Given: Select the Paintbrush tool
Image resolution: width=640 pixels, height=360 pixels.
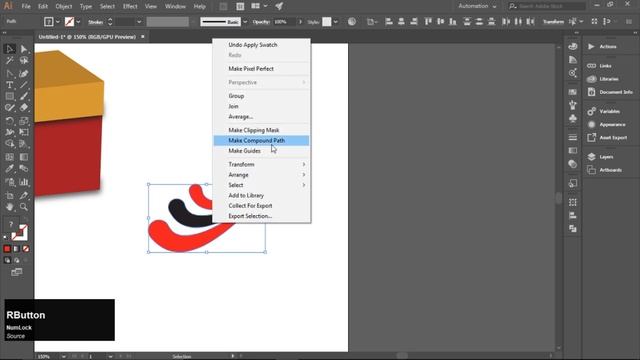Looking at the screenshot, I should point(24,96).
